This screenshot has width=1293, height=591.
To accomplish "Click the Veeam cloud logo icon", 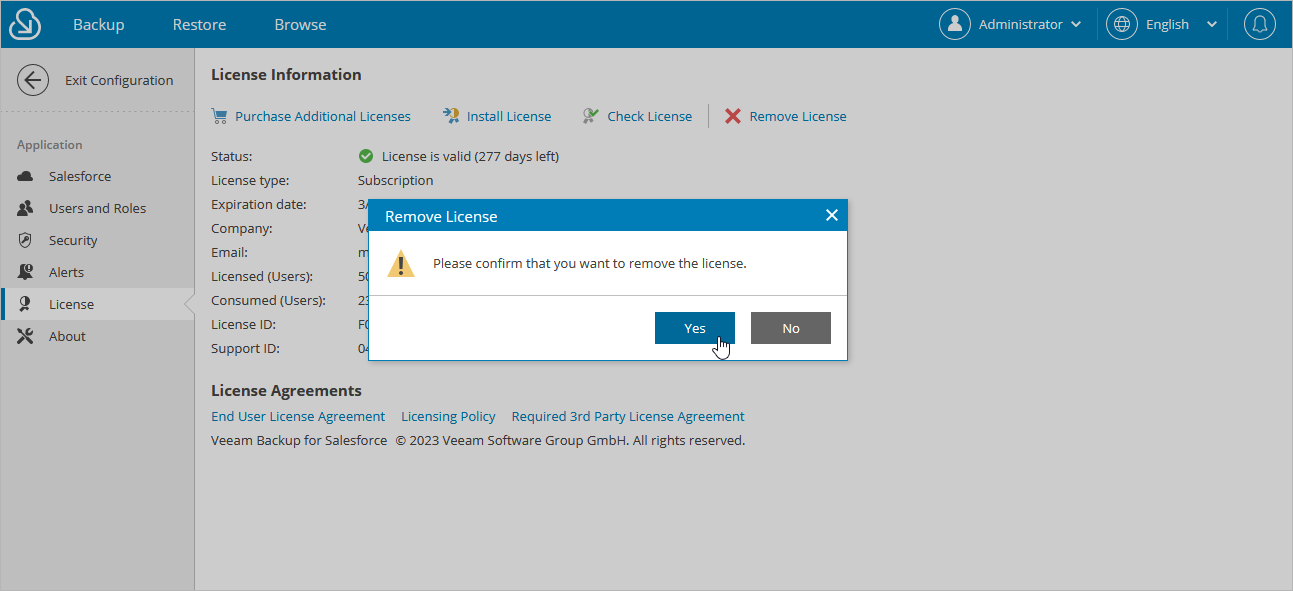I will pos(25,24).
